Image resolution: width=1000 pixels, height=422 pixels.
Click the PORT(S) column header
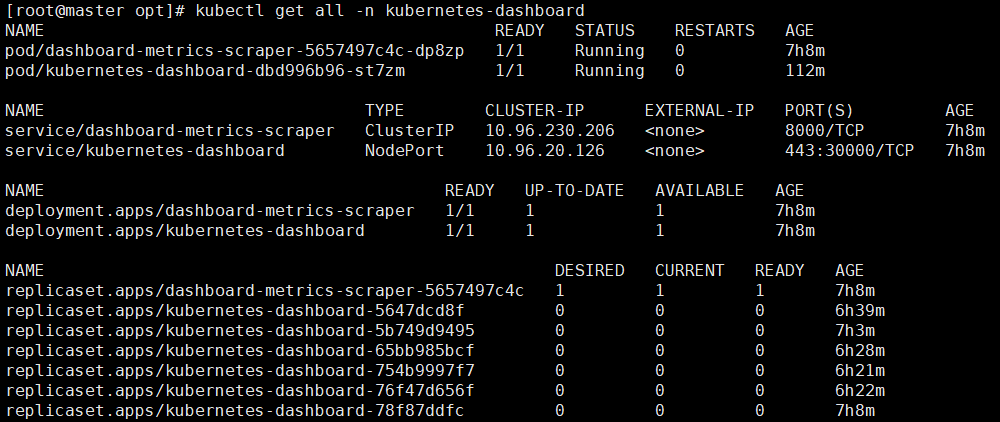tap(820, 111)
